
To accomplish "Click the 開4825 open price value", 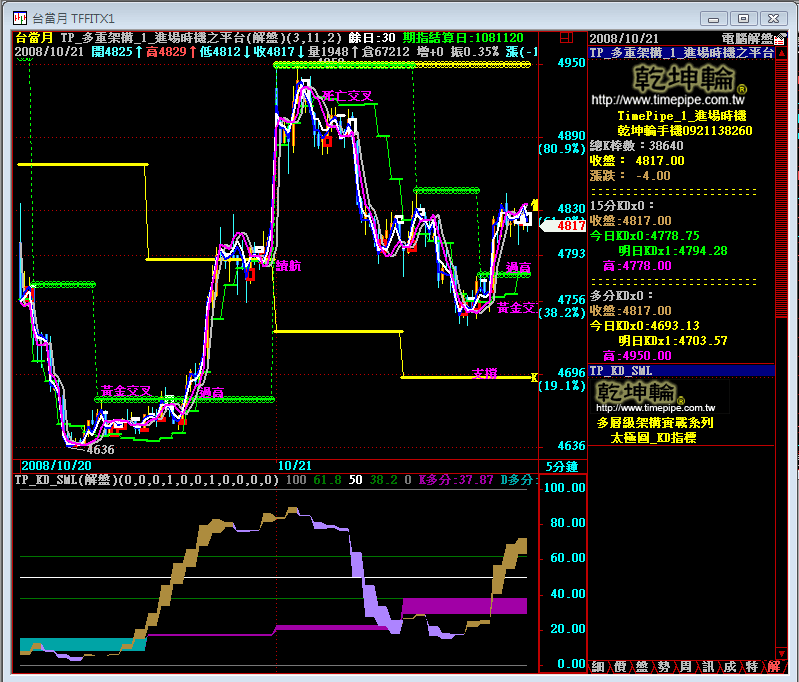I will [x=112, y=51].
